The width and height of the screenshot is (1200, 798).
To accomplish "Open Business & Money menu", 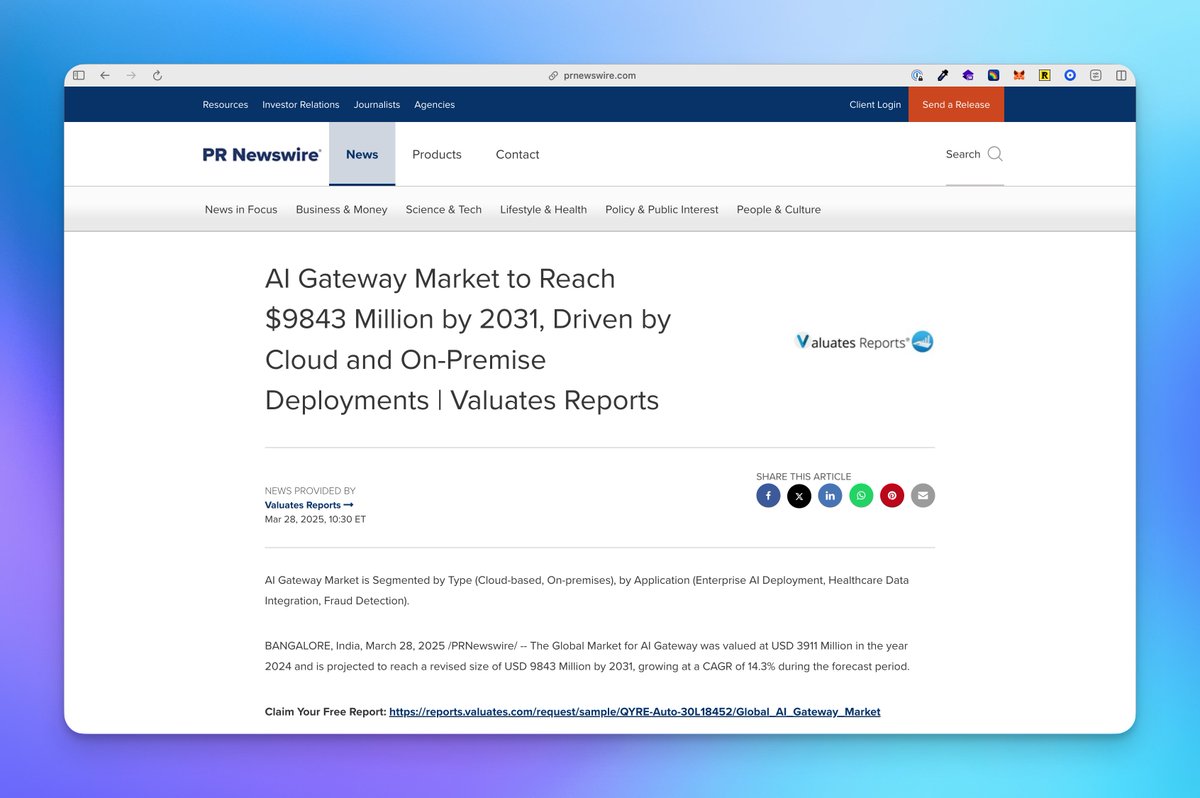I will [342, 210].
